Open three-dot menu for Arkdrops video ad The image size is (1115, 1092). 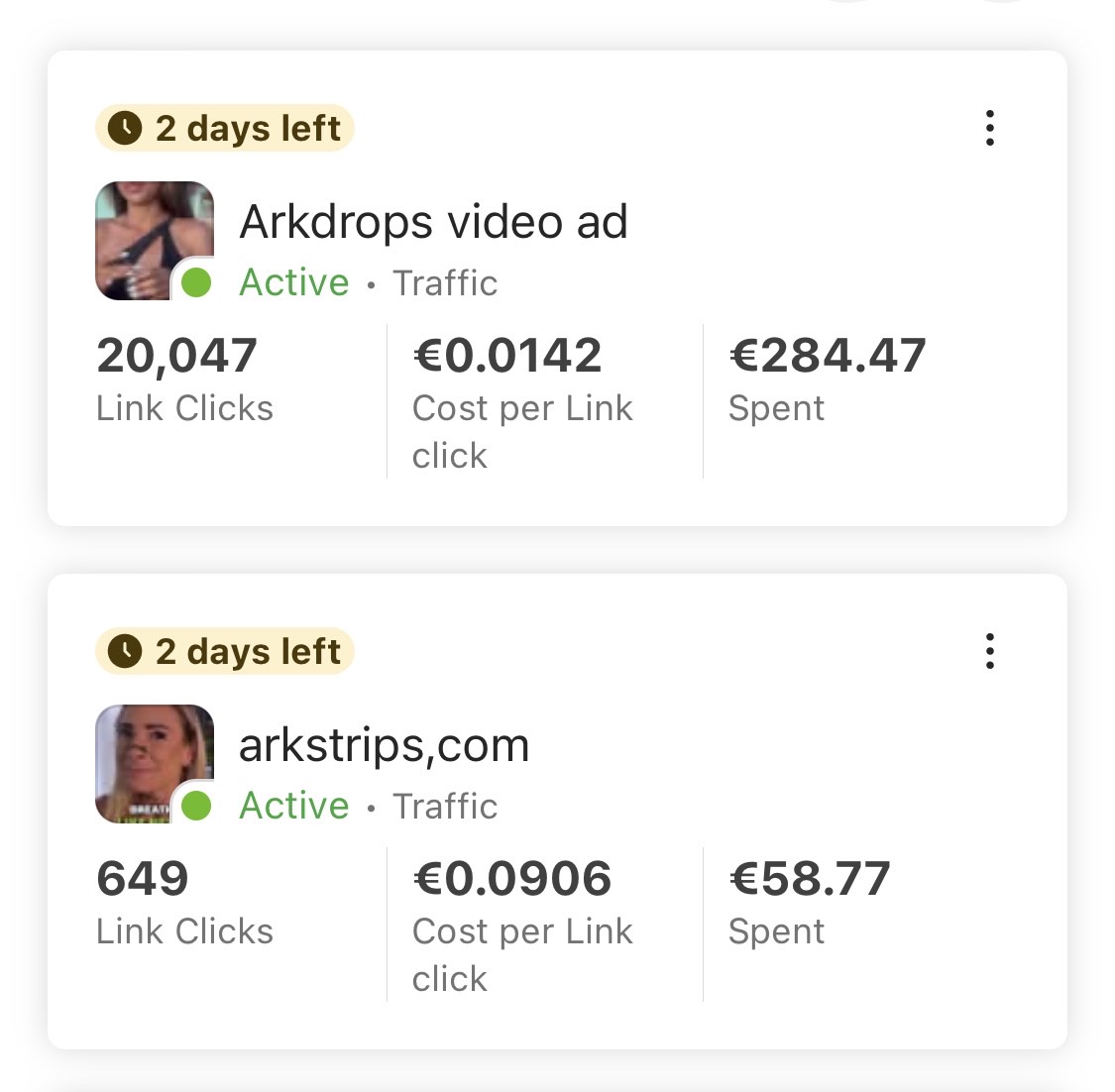pos(989,128)
